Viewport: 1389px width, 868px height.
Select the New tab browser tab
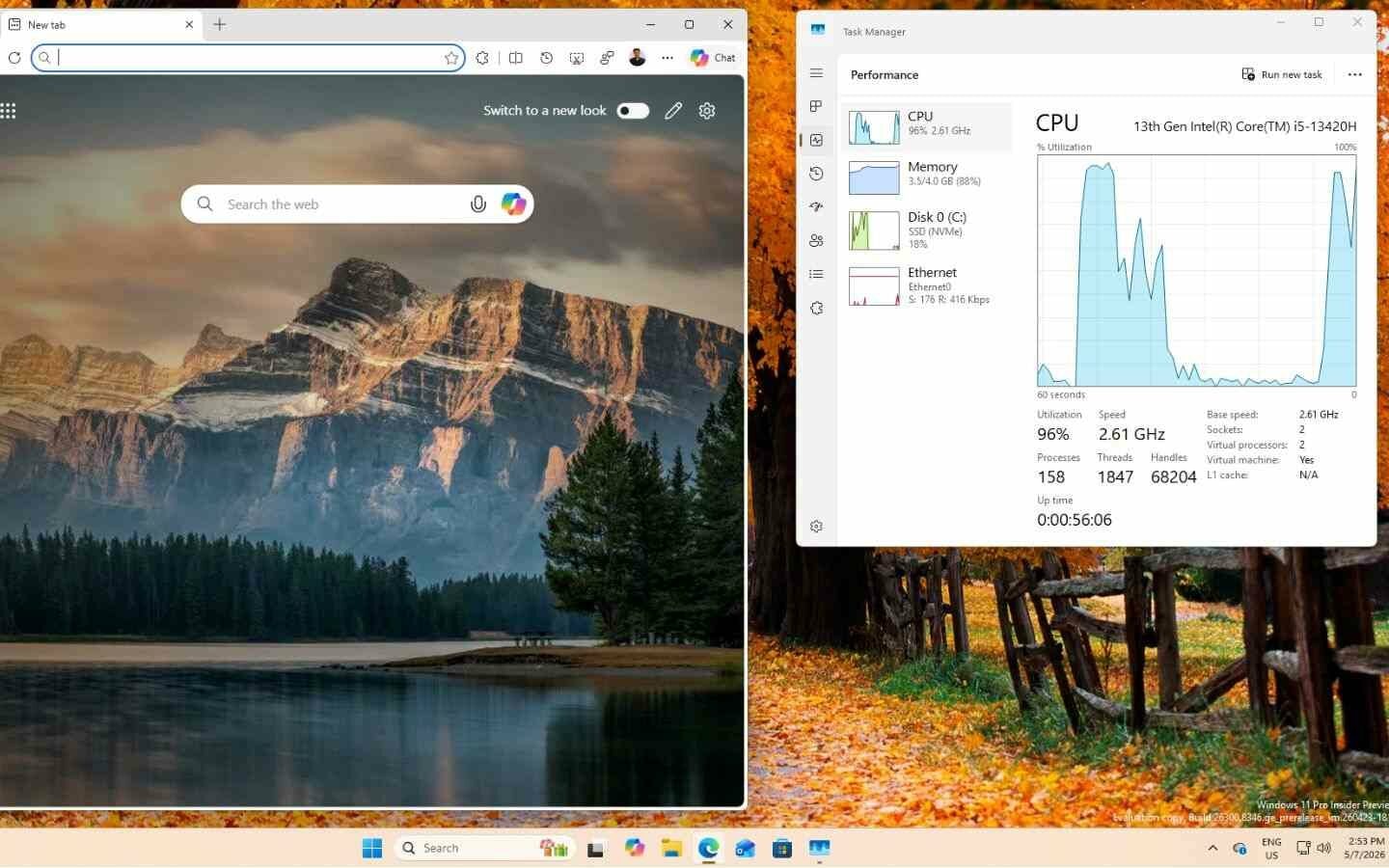pos(101,25)
